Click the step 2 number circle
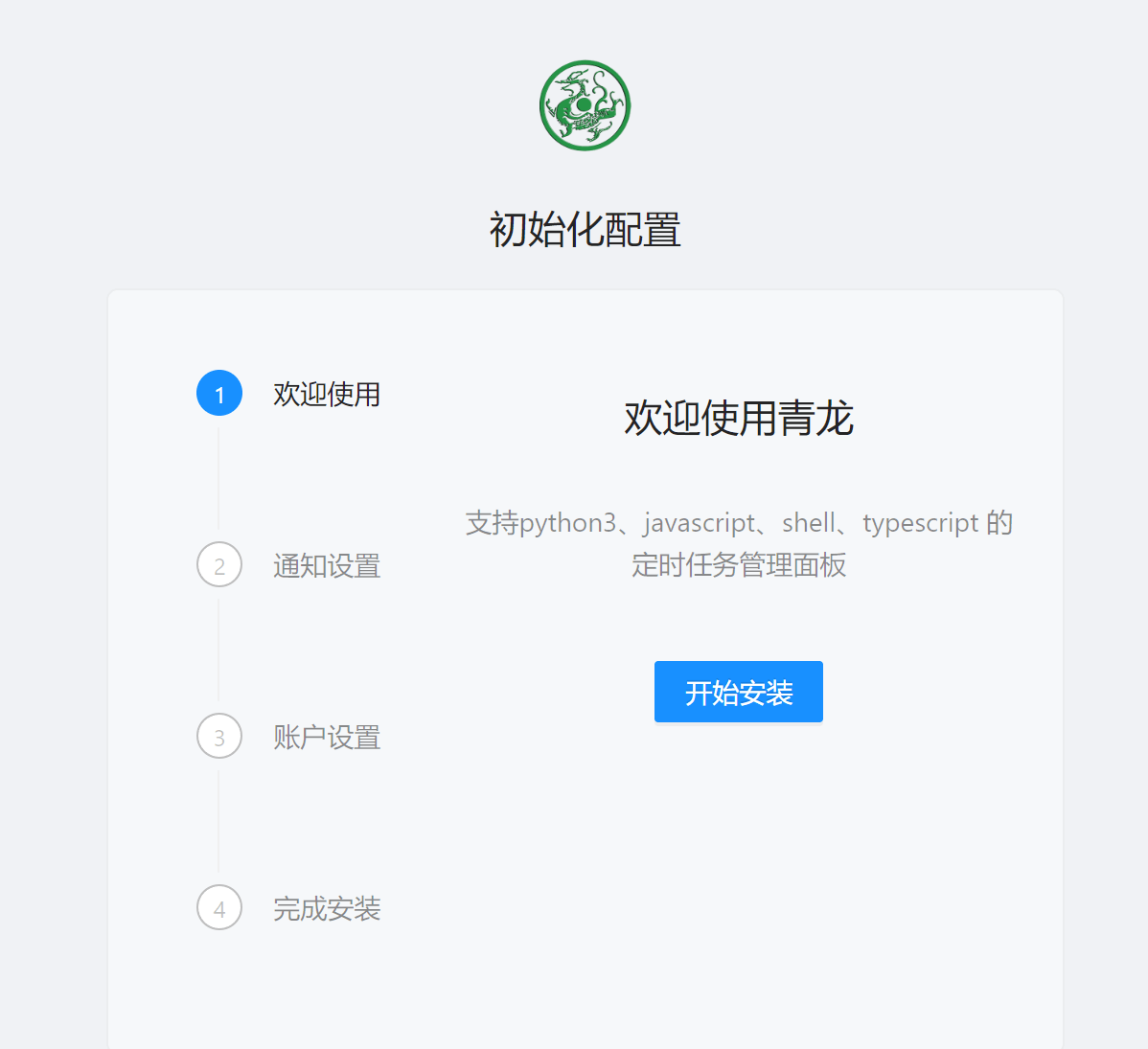Image resolution: width=1148 pixels, height=1049 pixels. click(219, 564)
